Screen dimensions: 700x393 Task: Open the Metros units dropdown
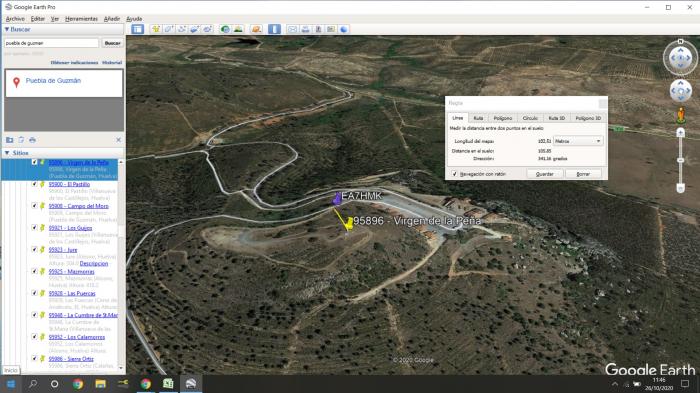pyautogui.click(x=578, y=141)
